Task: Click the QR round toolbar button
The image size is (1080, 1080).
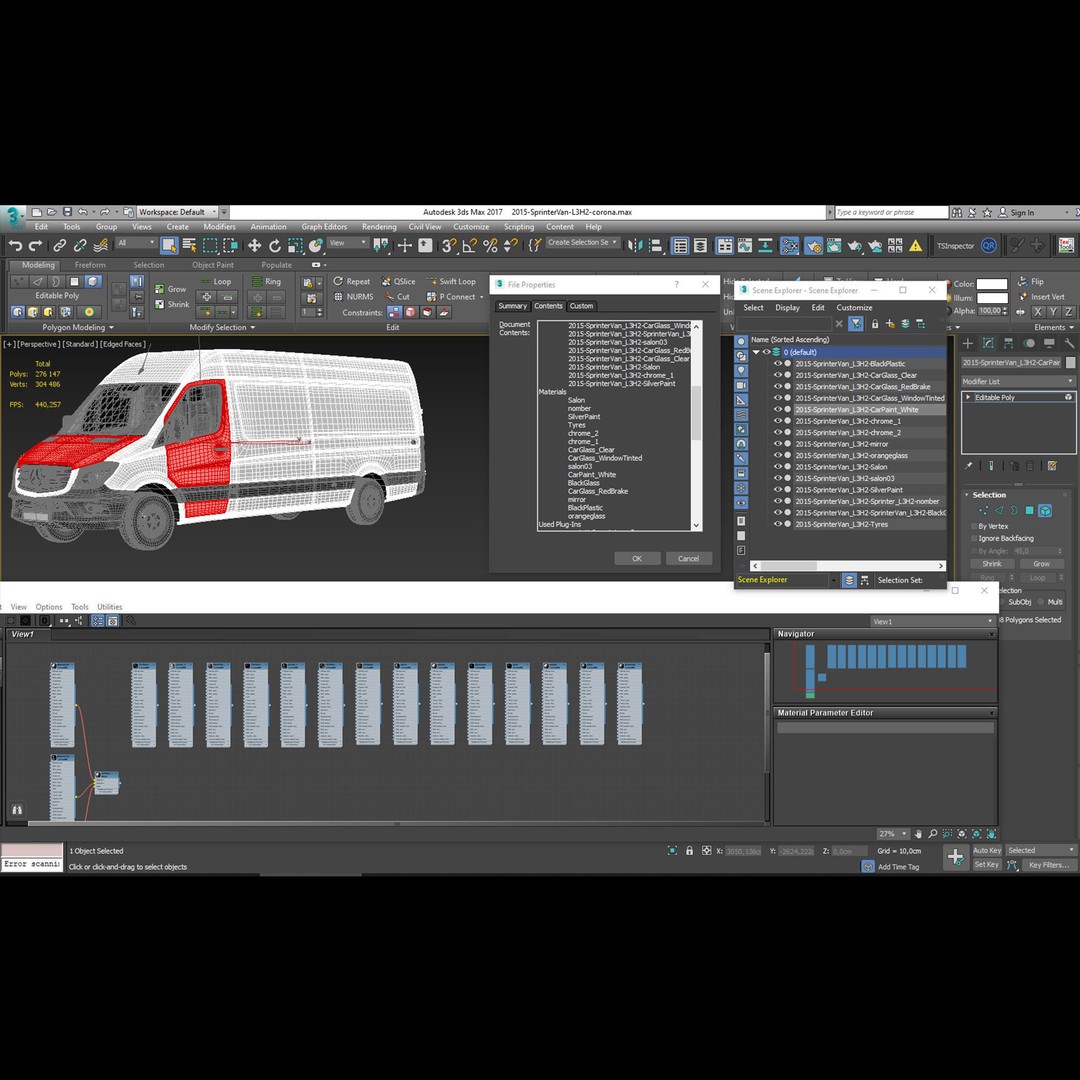Action: pos(989,245)
